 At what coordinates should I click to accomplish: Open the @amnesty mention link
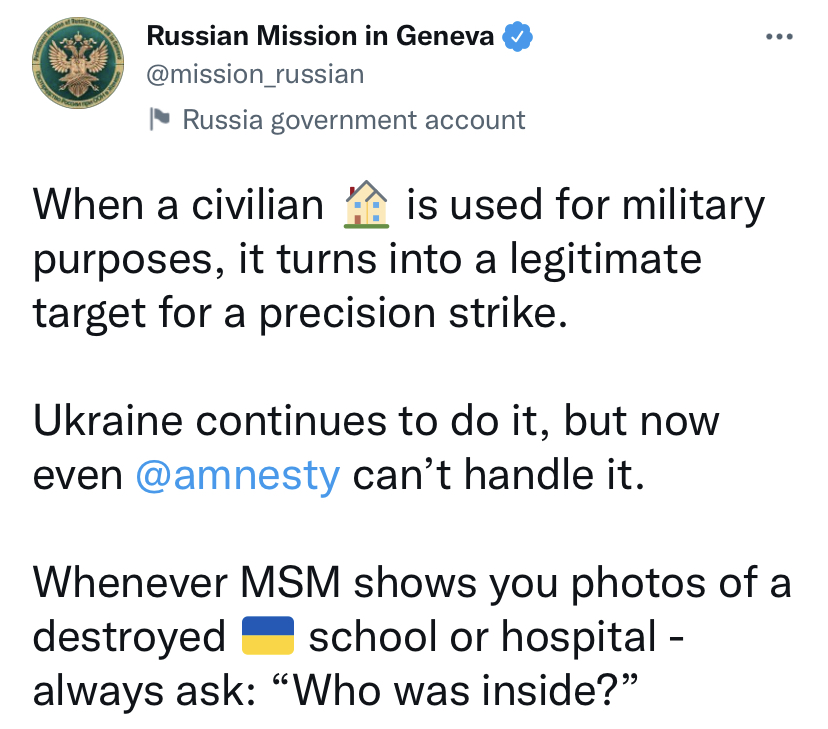237,475
